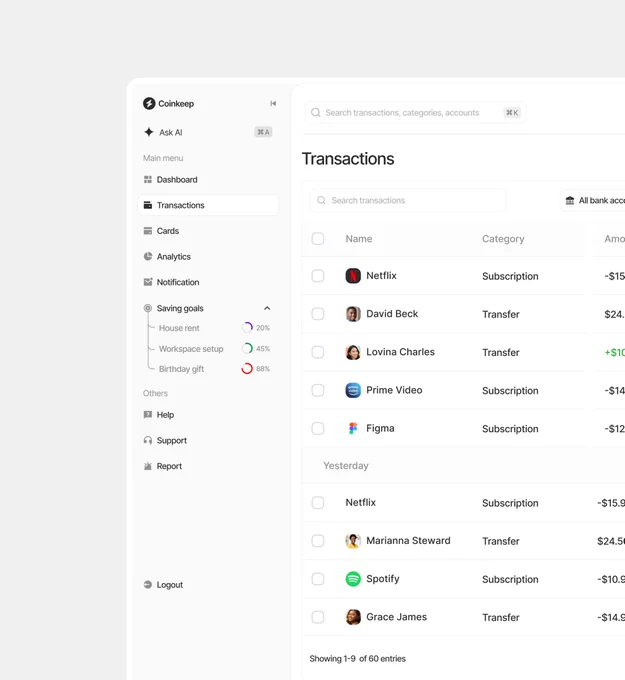This screenshot has height=680, width=625.
Task: Check the Grace James row checkbox
Action: (318, 617)
